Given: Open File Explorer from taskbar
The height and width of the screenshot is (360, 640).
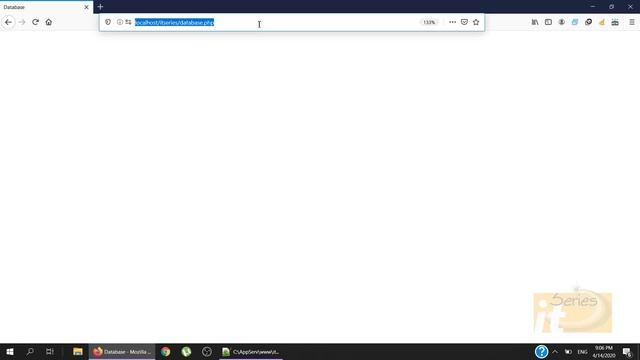Looking at the screenshot, I should tap(78, 351).
